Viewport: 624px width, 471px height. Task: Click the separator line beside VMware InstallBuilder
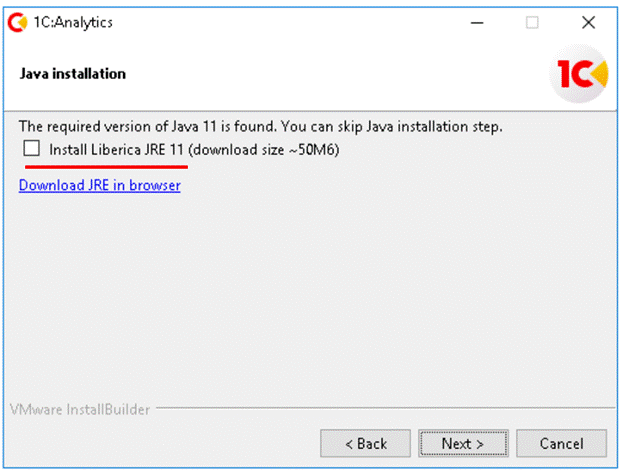[x=380, y=410]
